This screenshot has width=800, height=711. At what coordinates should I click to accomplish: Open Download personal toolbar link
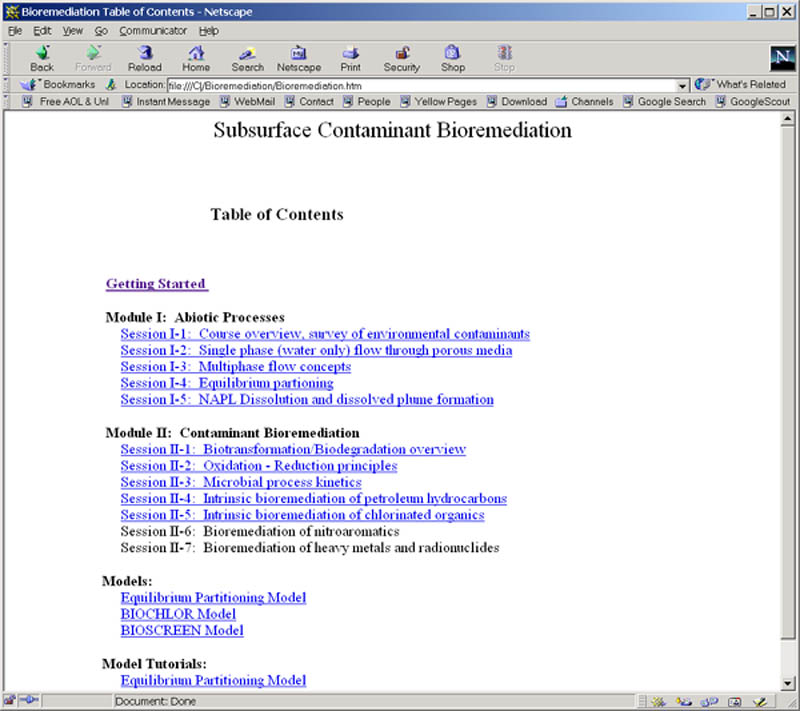517,101
